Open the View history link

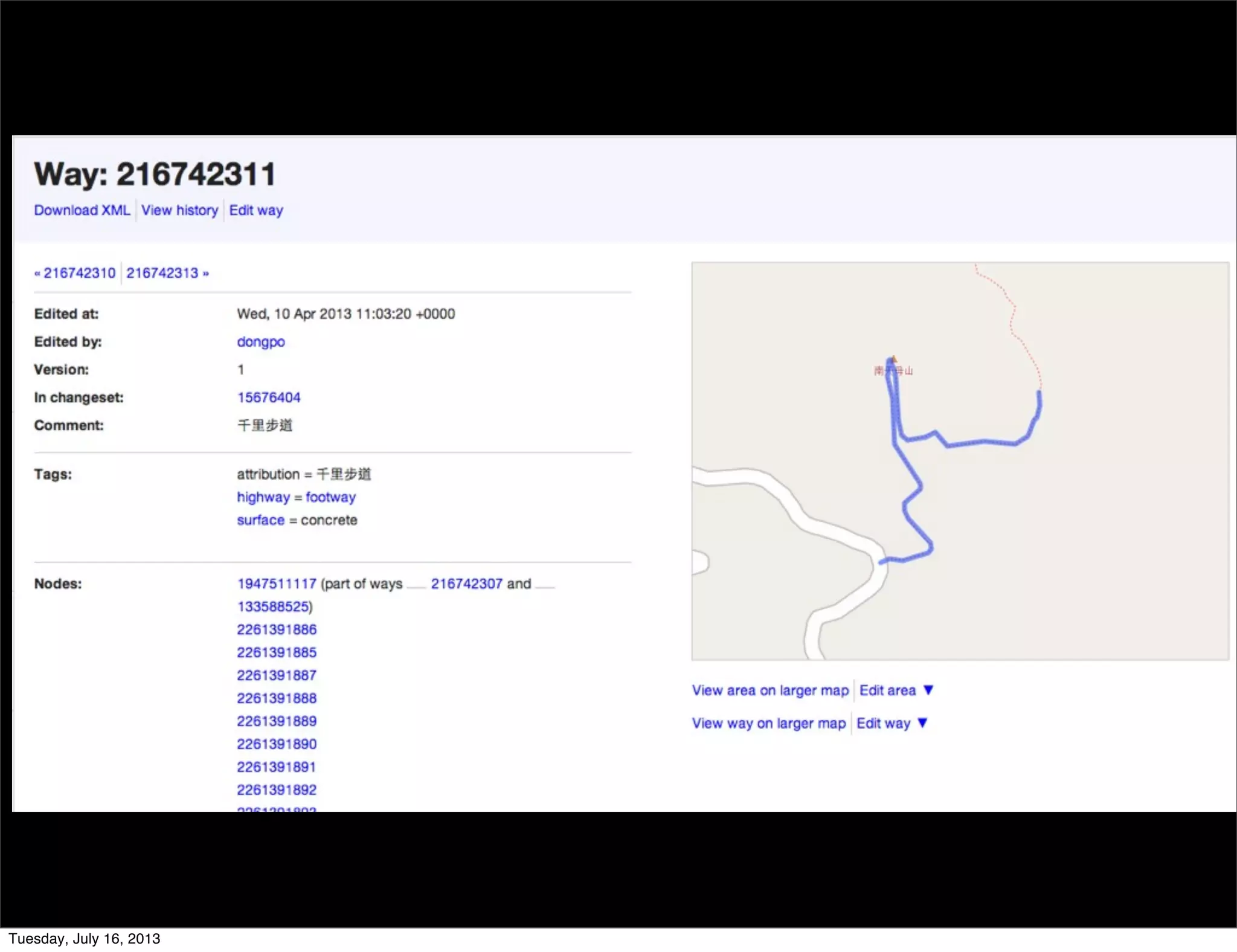179,210
